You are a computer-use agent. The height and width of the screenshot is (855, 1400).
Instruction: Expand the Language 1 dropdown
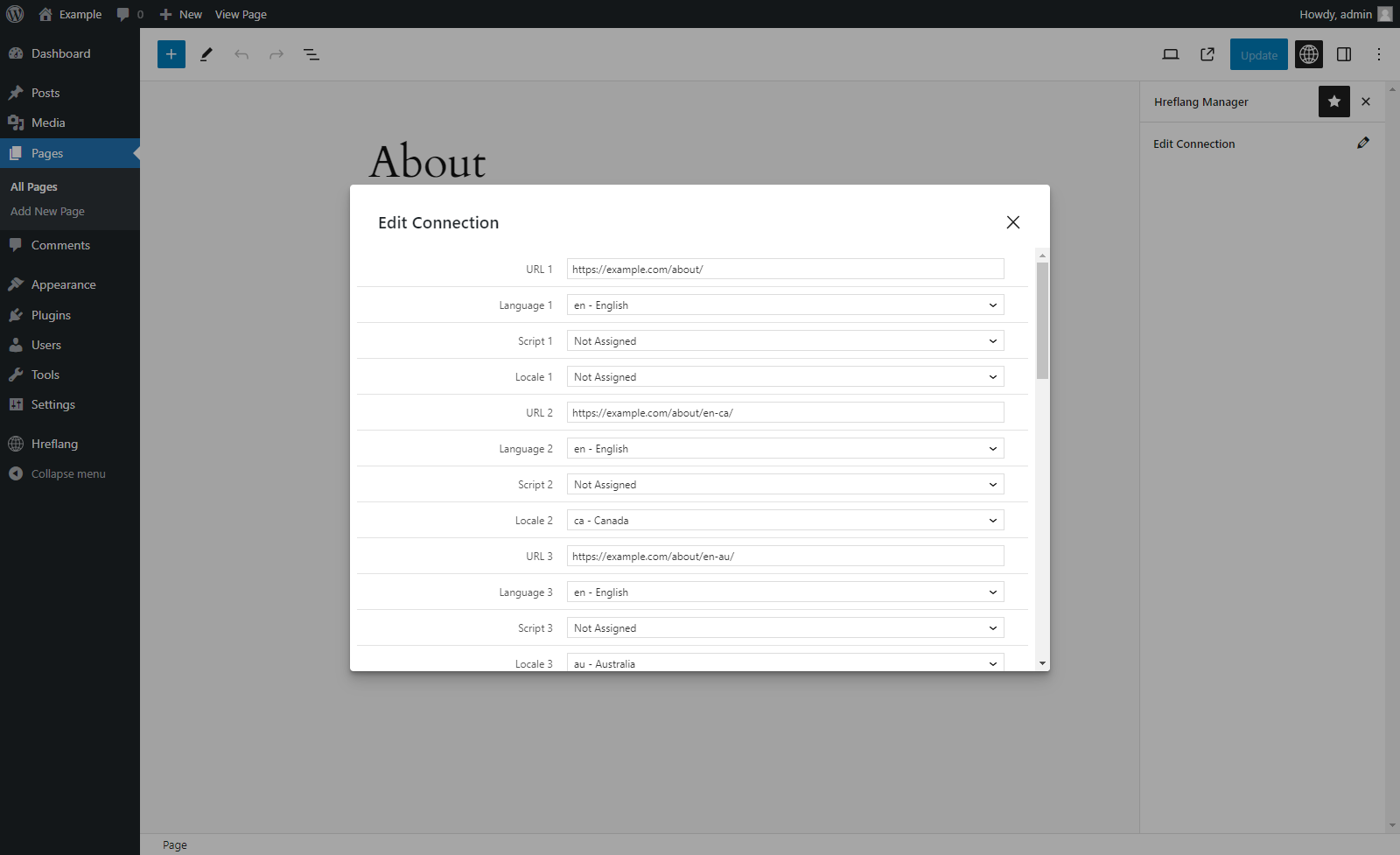coord(785,305)
